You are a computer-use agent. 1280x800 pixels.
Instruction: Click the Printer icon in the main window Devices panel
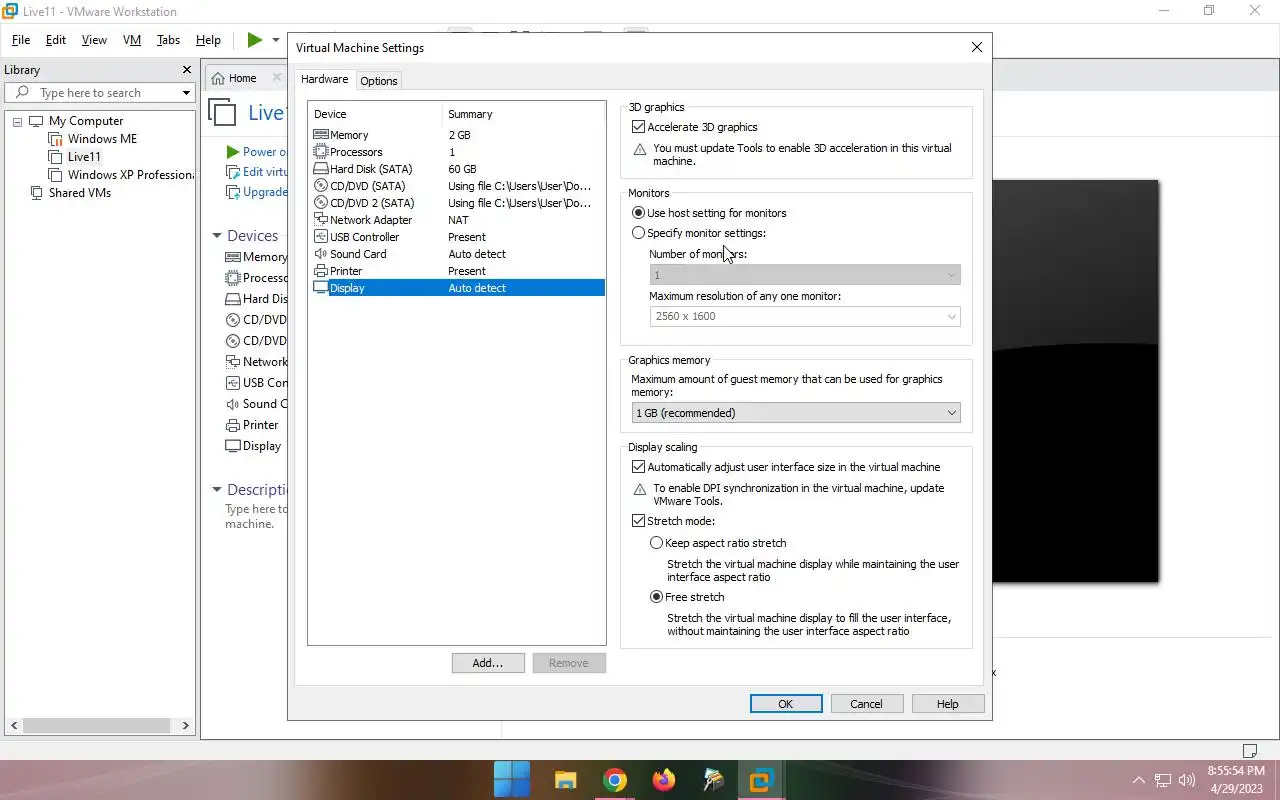pos(233,425)
